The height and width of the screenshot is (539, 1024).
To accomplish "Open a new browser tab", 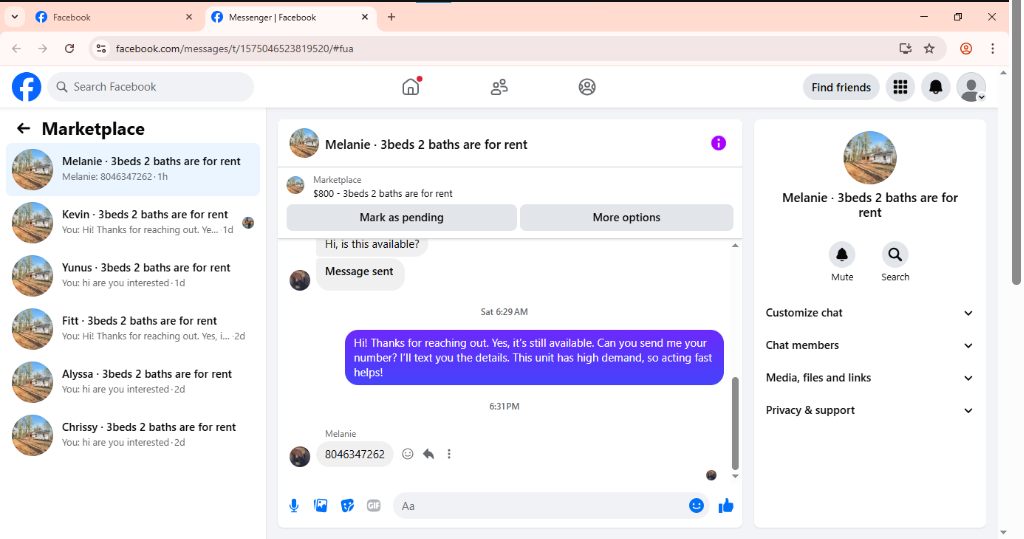I will 391,17.
